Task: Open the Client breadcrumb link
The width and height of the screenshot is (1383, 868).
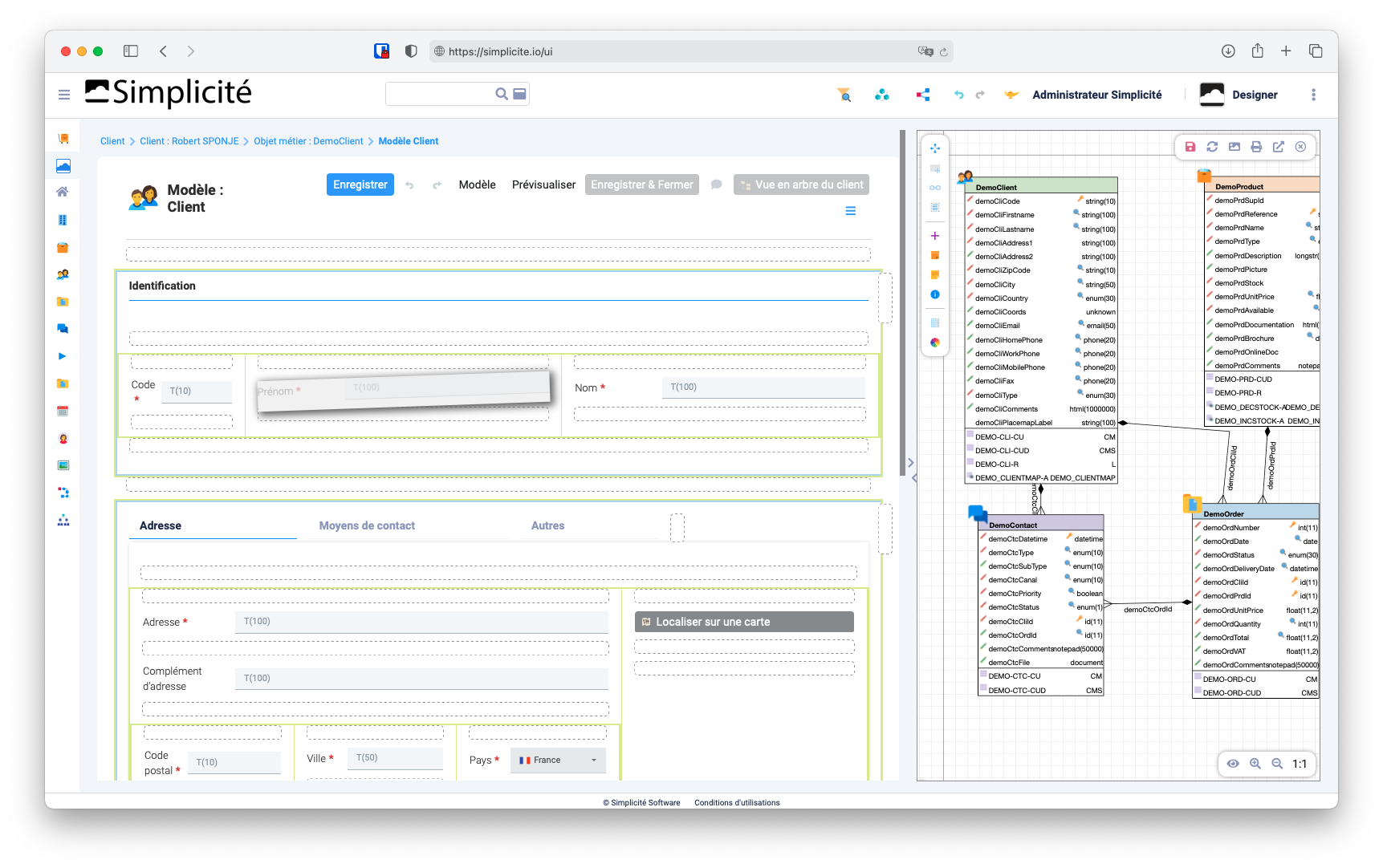Action: [112, 141]
